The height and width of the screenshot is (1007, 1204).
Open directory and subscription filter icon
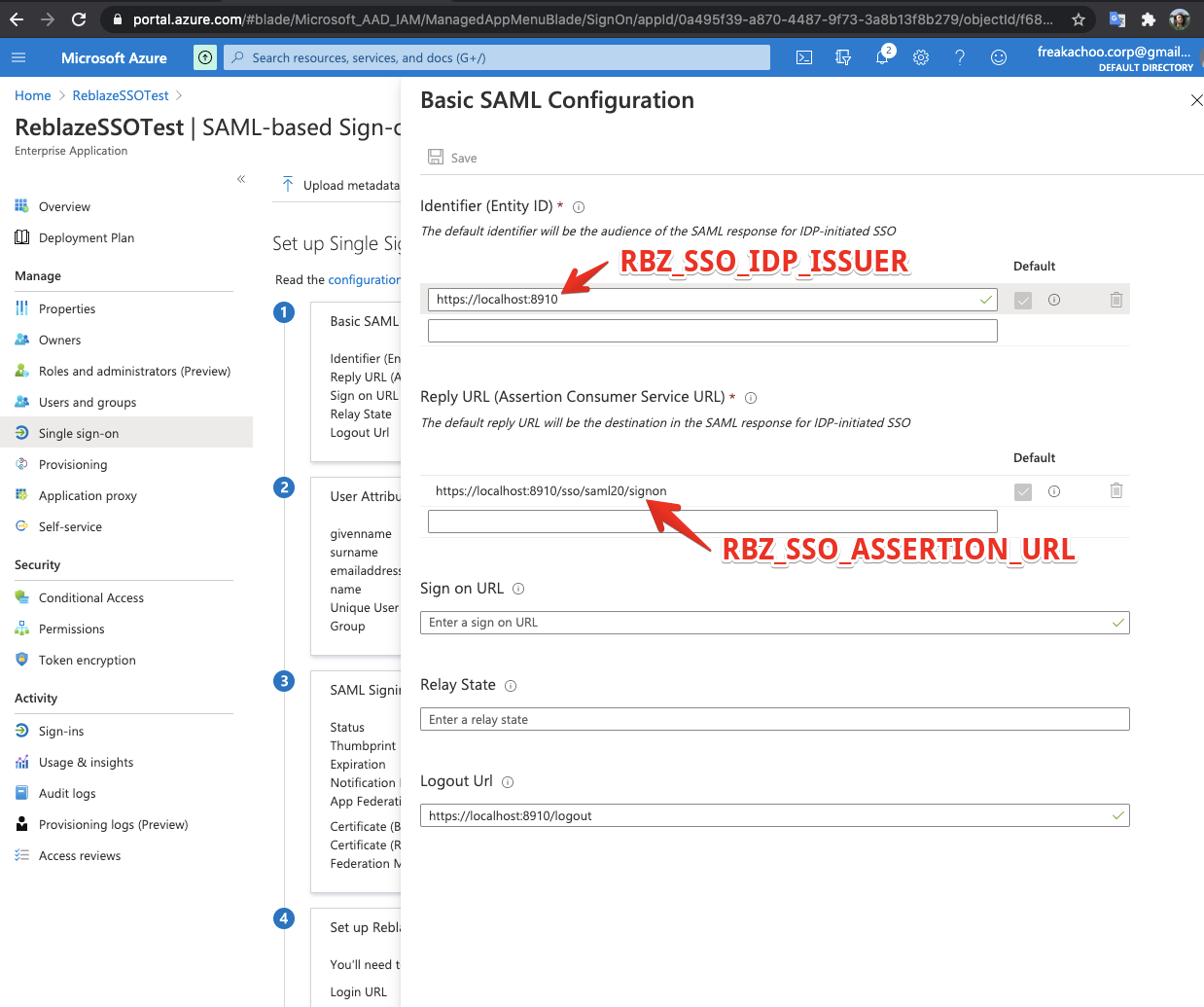coord(843,57)
